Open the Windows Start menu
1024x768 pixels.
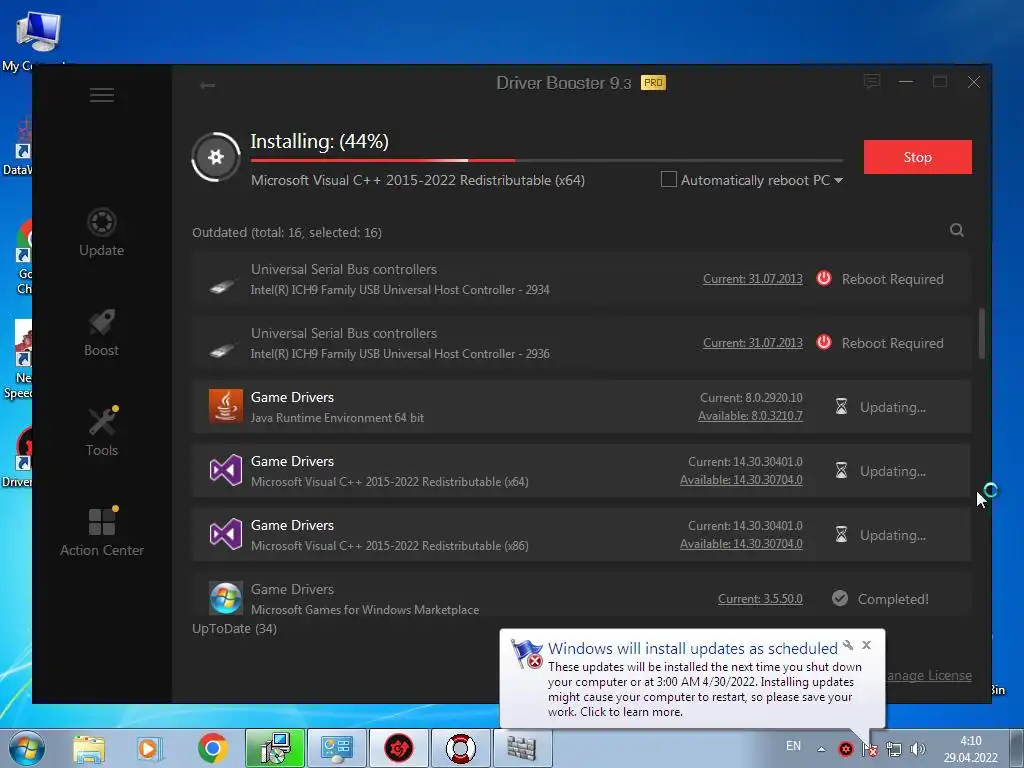[x=27, y=748]
